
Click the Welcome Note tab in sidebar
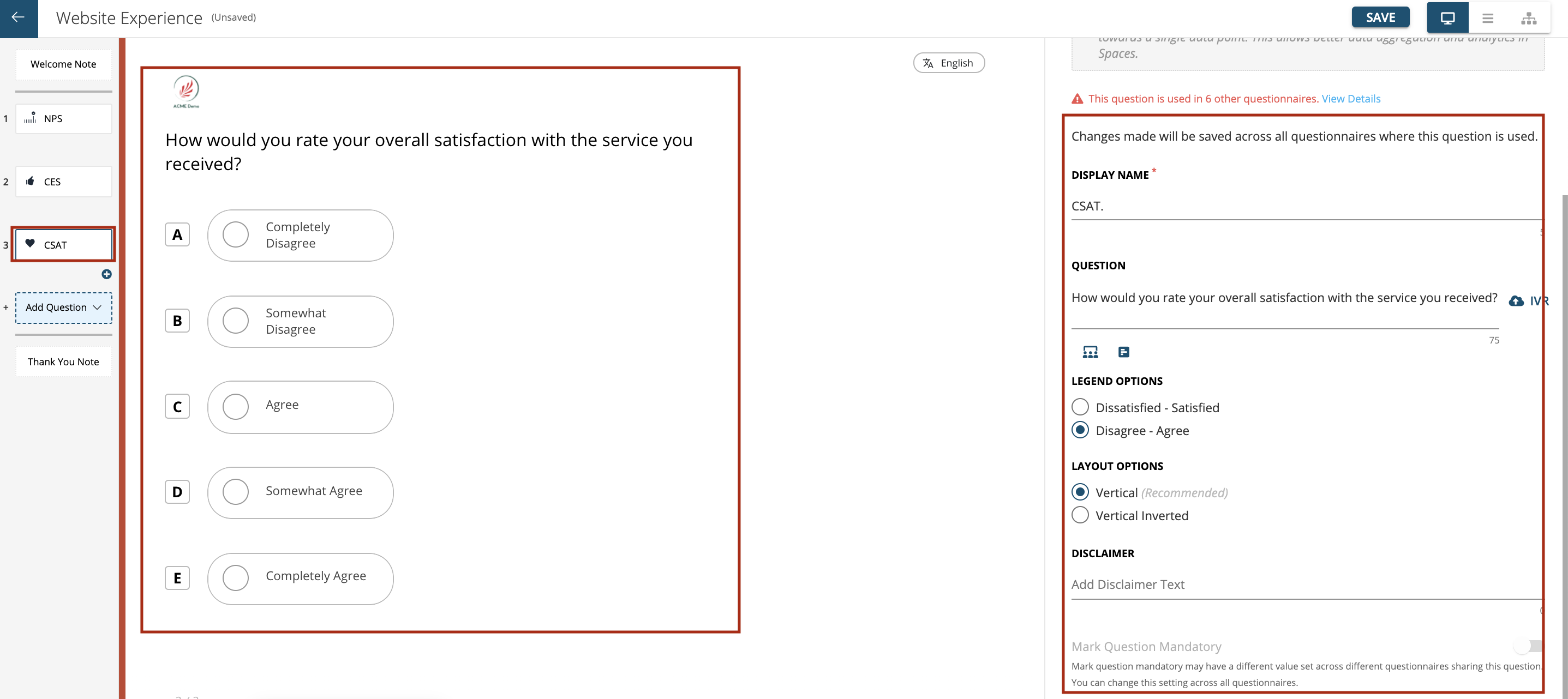click(x=63, y=64)
